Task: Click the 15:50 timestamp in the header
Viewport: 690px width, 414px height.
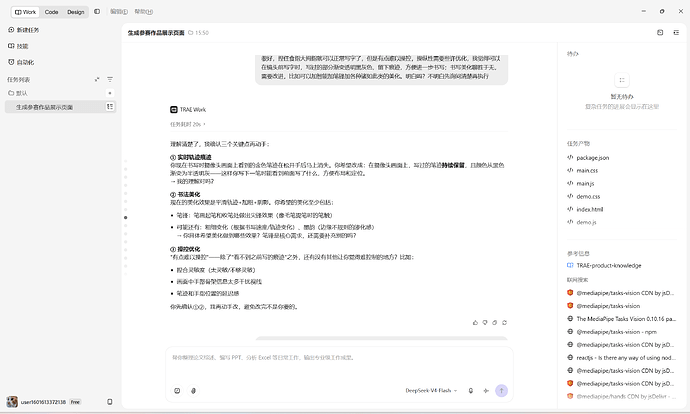Action: (202, 33)
